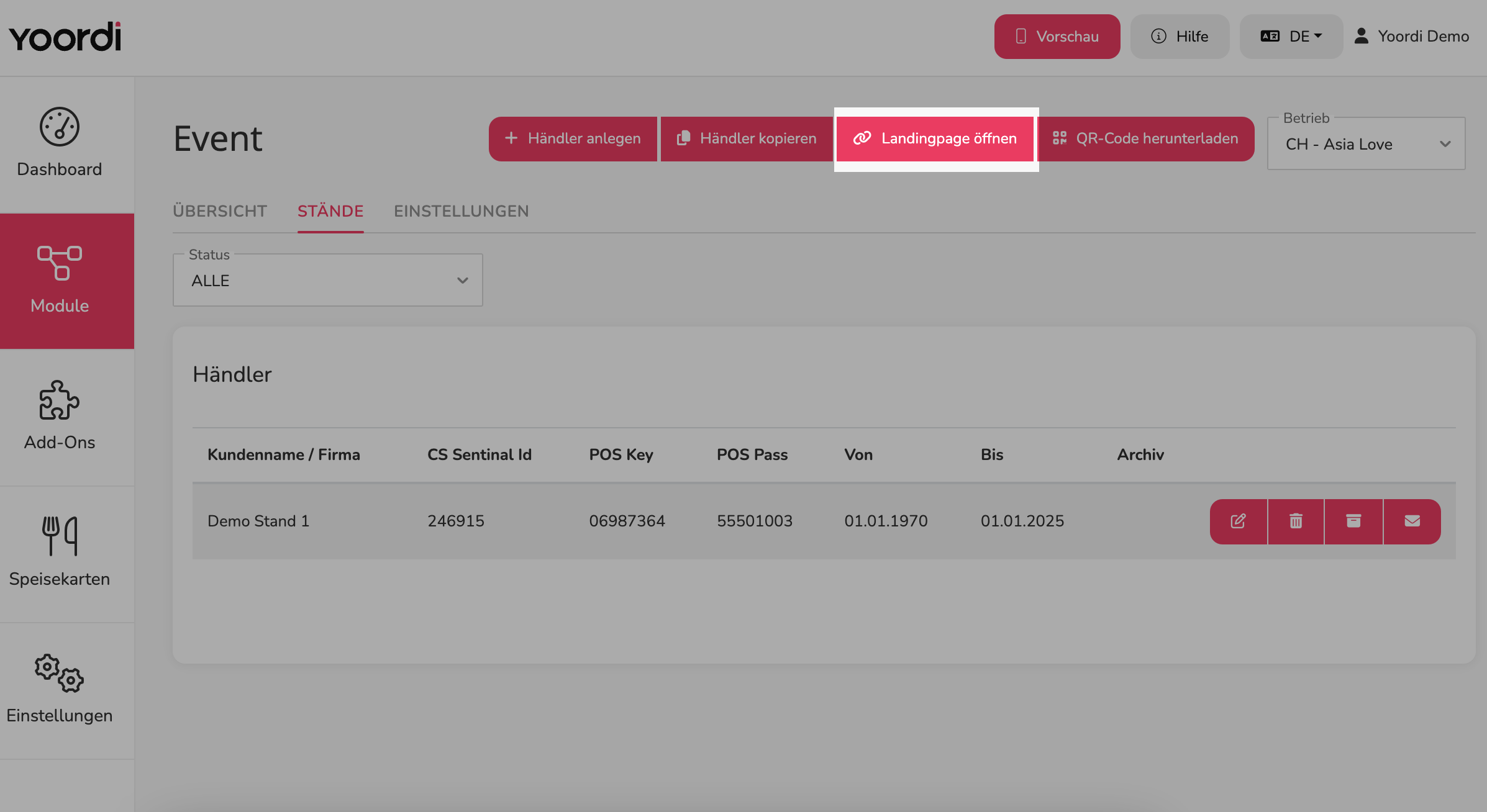Send email via the envelope icon
This screenshot has width=1487, height=812.
[x=1412, y=521]
